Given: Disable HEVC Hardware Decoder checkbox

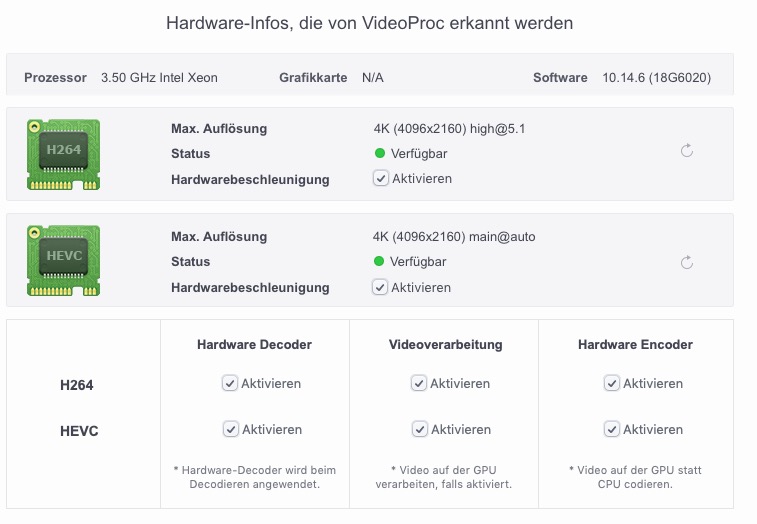Looking at the screenshot, I should pyautogui.click(x=230, y=429).
